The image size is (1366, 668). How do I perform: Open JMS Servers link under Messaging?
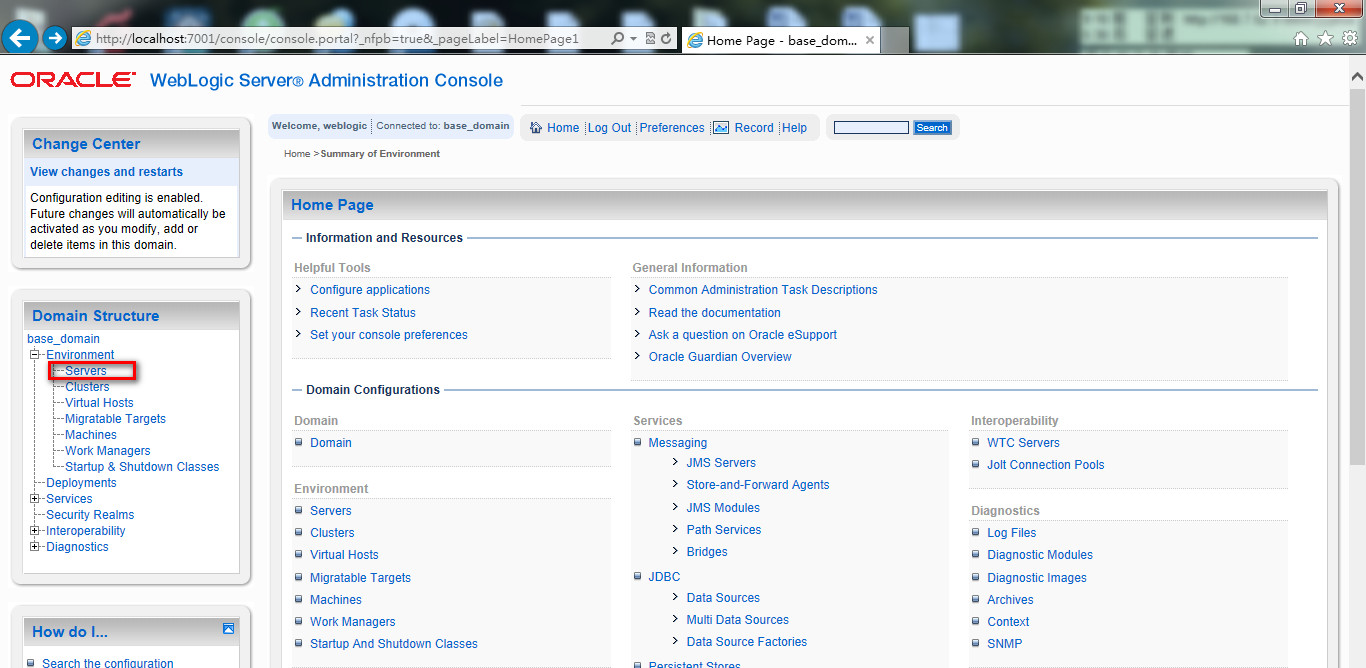coord(721,463)
